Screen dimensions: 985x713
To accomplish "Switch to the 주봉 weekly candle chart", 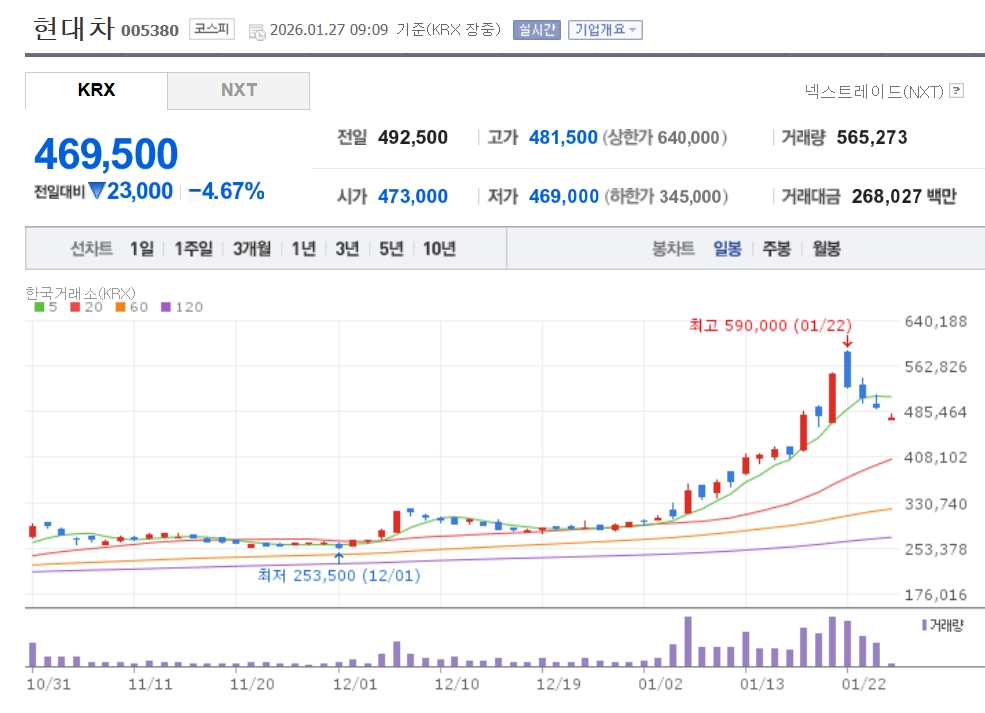I will (x=776, y=249).
